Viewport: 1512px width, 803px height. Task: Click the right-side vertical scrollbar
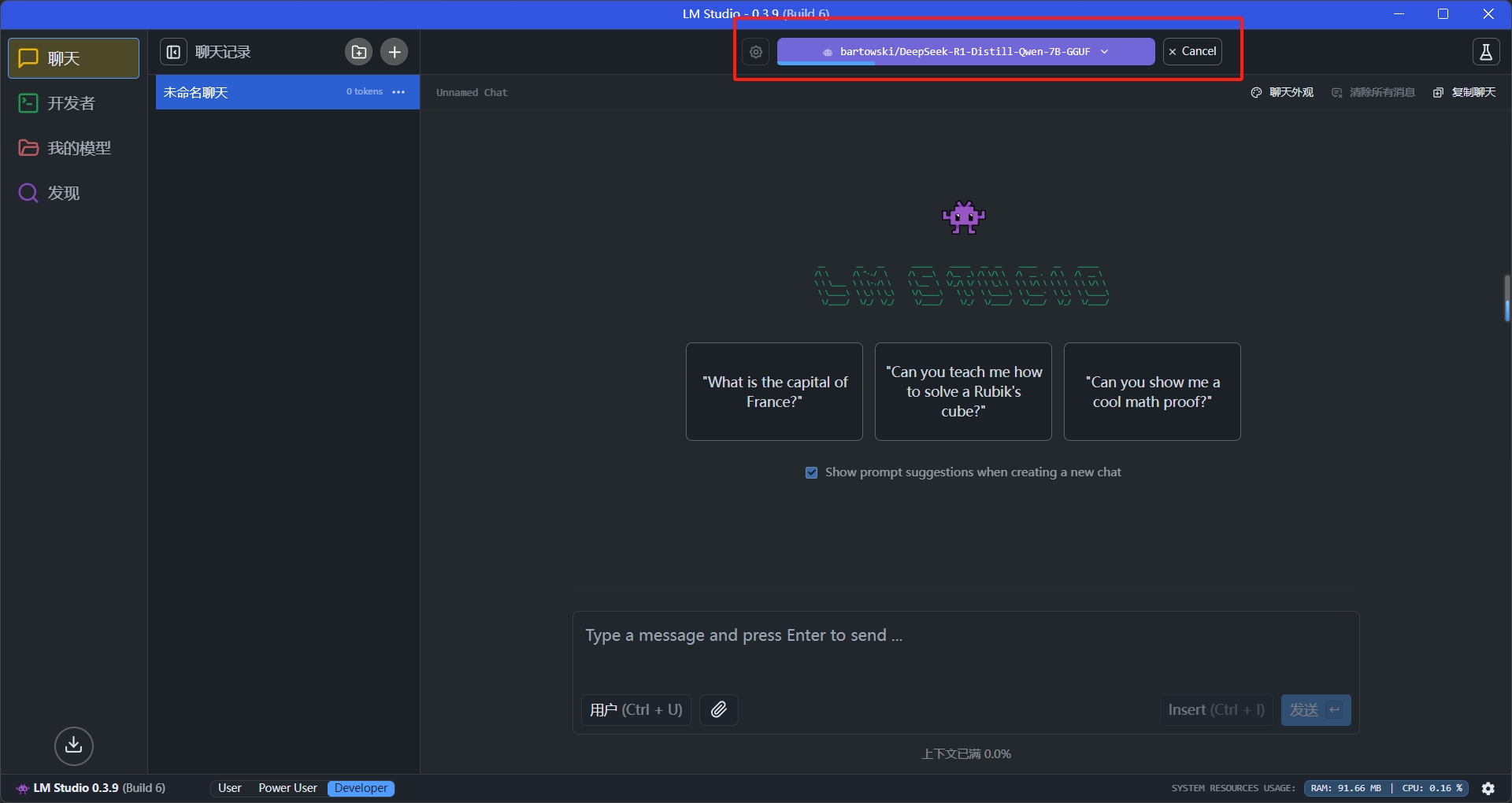tap(1506, 298)
